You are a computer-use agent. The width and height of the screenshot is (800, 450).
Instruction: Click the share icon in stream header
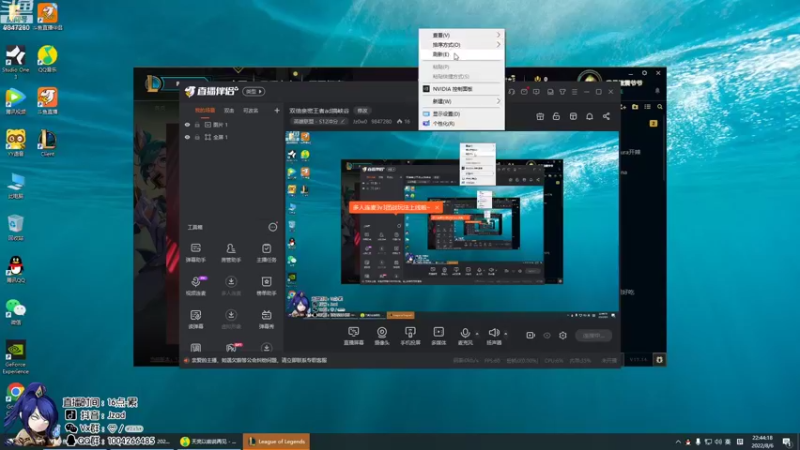606,116
